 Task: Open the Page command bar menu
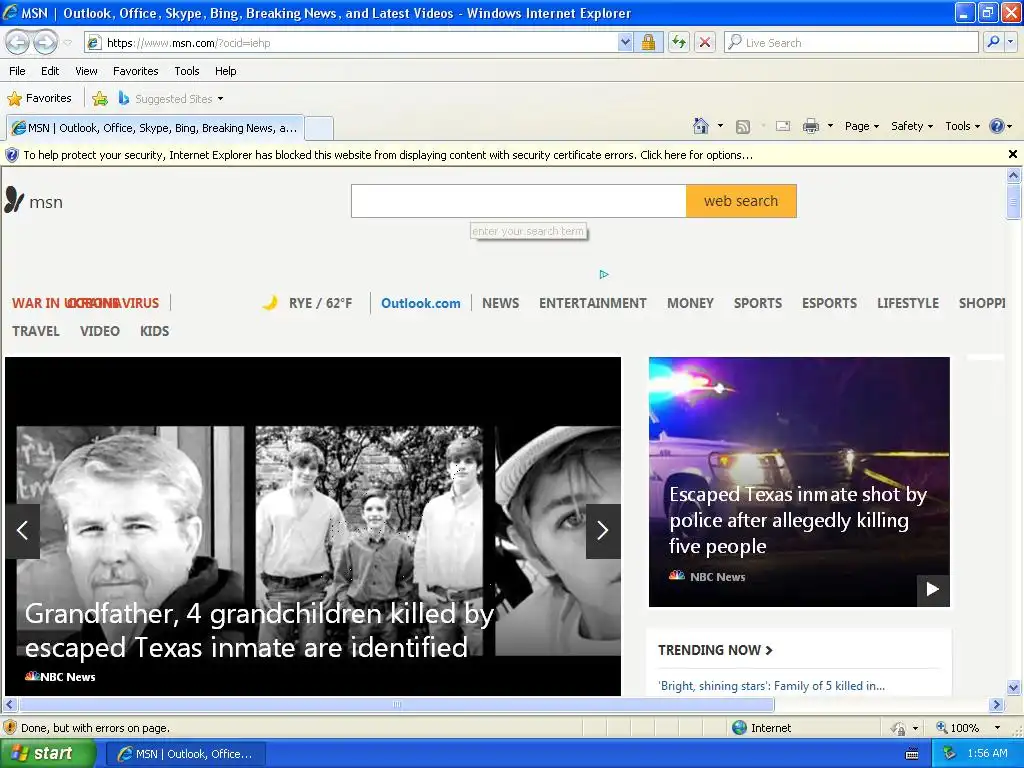[861, 126]
